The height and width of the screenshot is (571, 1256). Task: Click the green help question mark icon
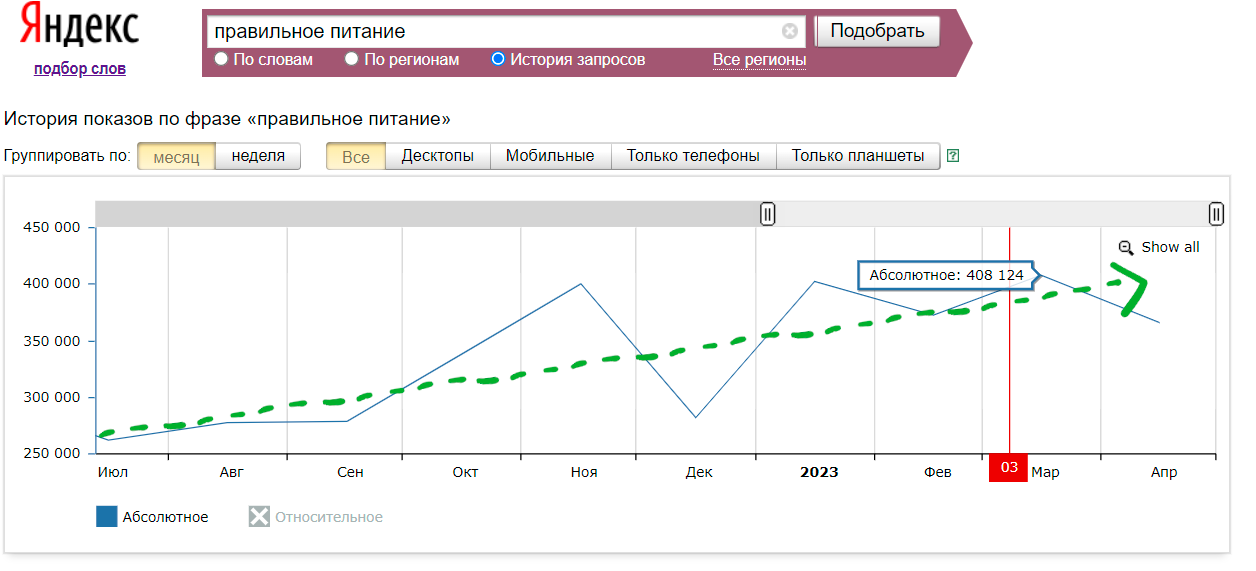click(x=953, y=156)
